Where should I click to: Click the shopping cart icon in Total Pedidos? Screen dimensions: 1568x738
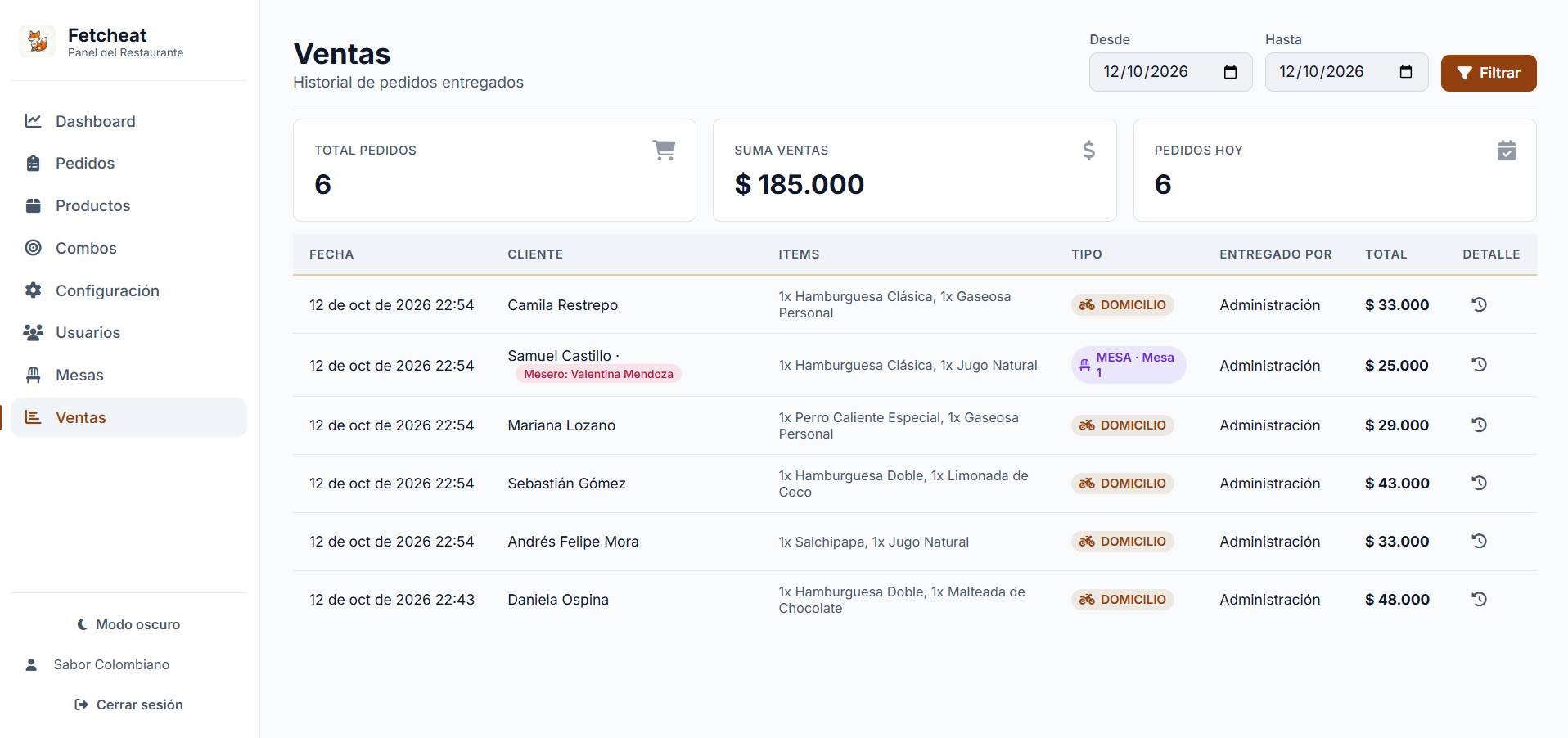click(x=664, y=151)
